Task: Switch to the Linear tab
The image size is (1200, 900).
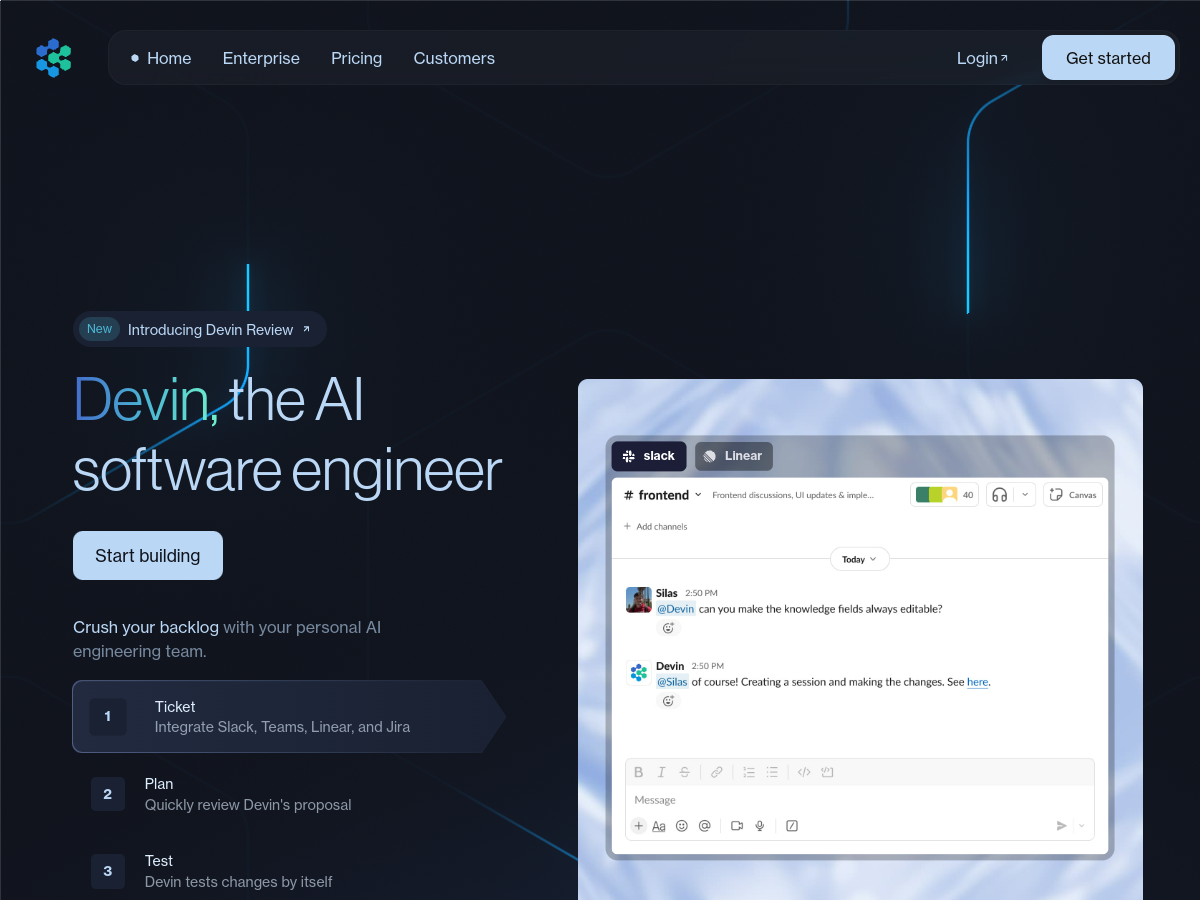Action: pyautogui.click(x=733, y=456)
